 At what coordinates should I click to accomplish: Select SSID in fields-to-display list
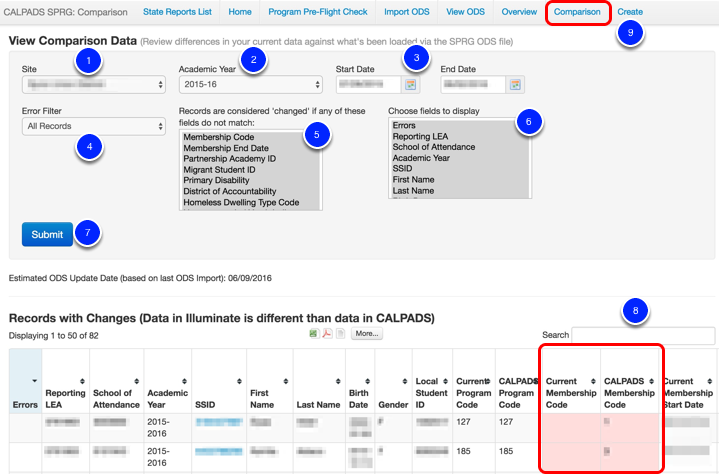pyautogui.click(x=402, y=168)
